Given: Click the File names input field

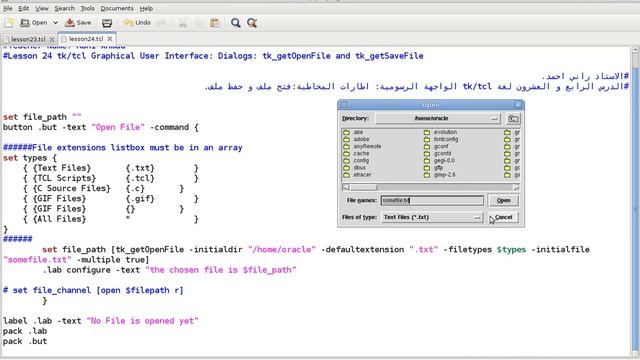Looking at the screenshot, I should (x=432, y=200).
